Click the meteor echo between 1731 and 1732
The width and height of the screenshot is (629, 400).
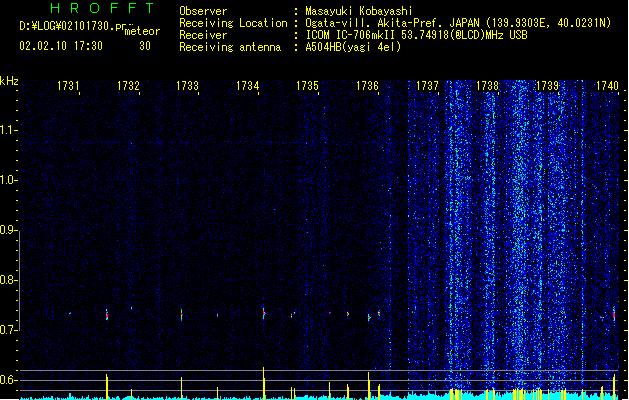click(x=107, y=314)
